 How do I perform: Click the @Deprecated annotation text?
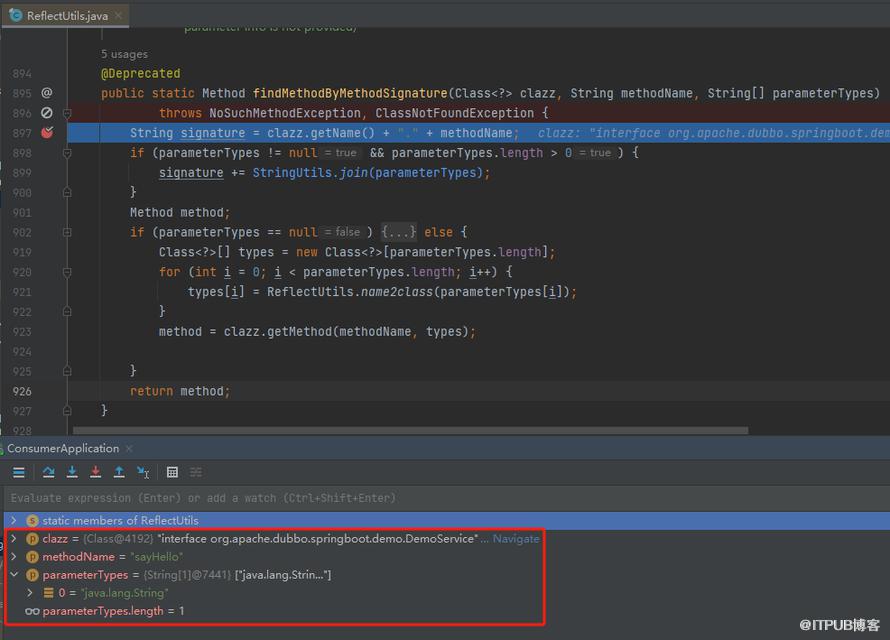141,73
